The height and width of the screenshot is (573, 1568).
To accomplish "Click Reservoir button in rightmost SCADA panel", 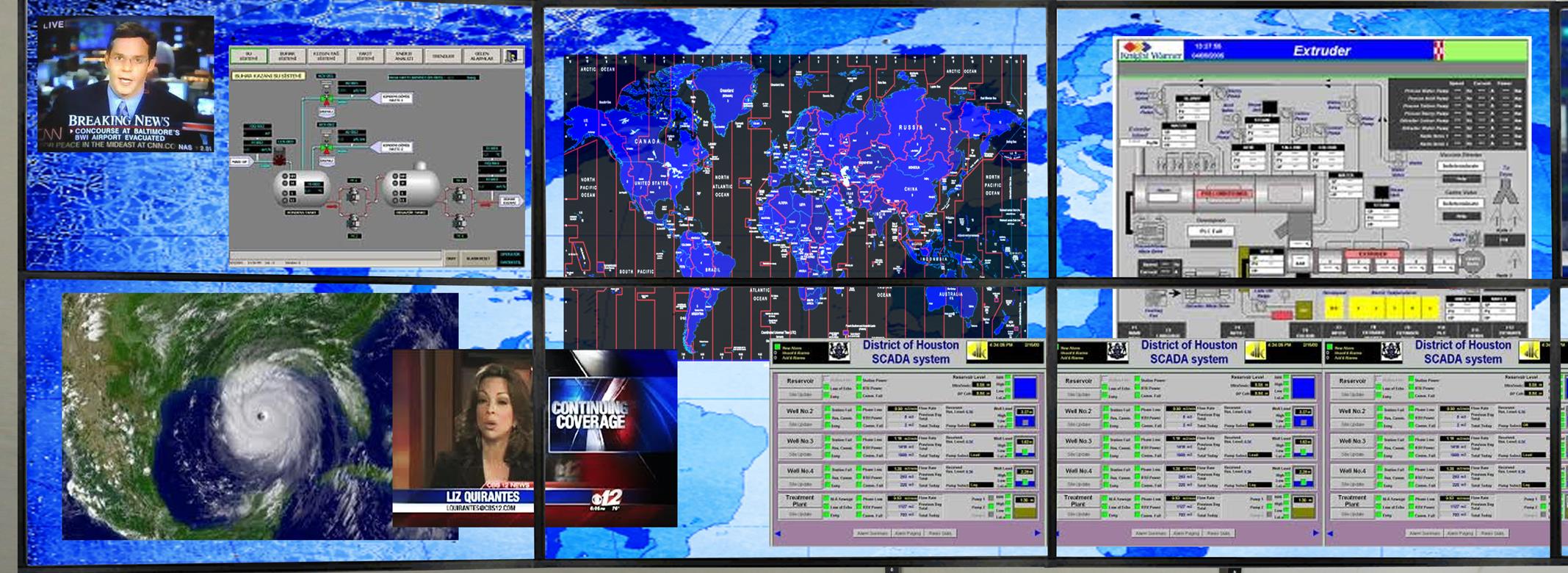I will 1352,381.
